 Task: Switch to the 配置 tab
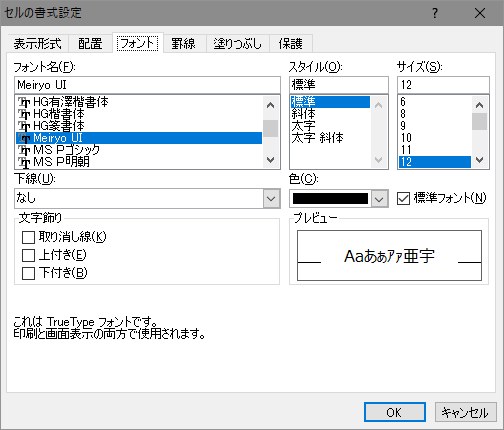tap(90, 44)
